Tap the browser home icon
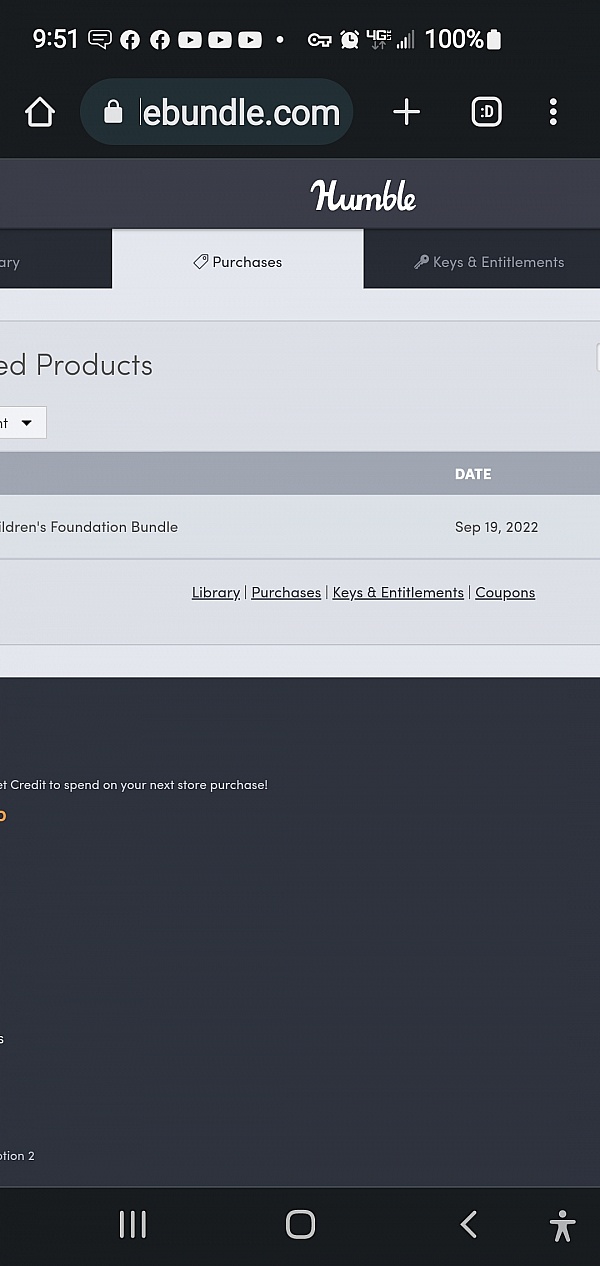This screenshot has width=600, height=1266. click(40, 112)
